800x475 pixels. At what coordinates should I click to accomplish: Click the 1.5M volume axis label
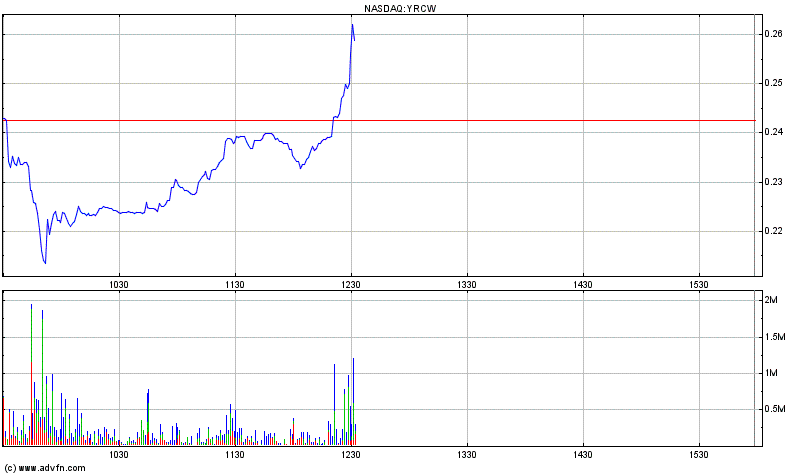point(774,337)
